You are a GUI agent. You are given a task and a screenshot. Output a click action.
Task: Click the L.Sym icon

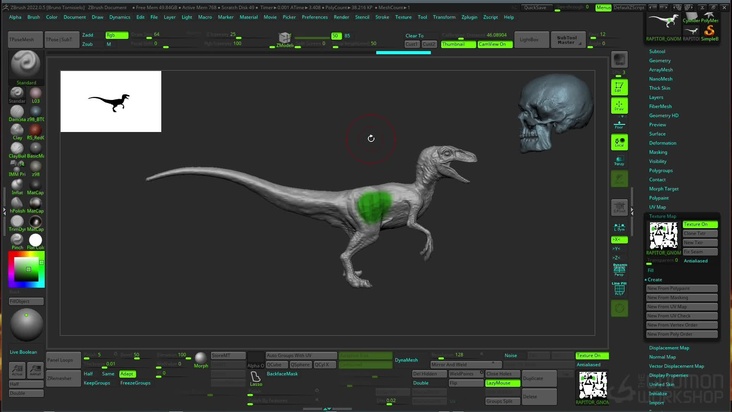[619, 227]
